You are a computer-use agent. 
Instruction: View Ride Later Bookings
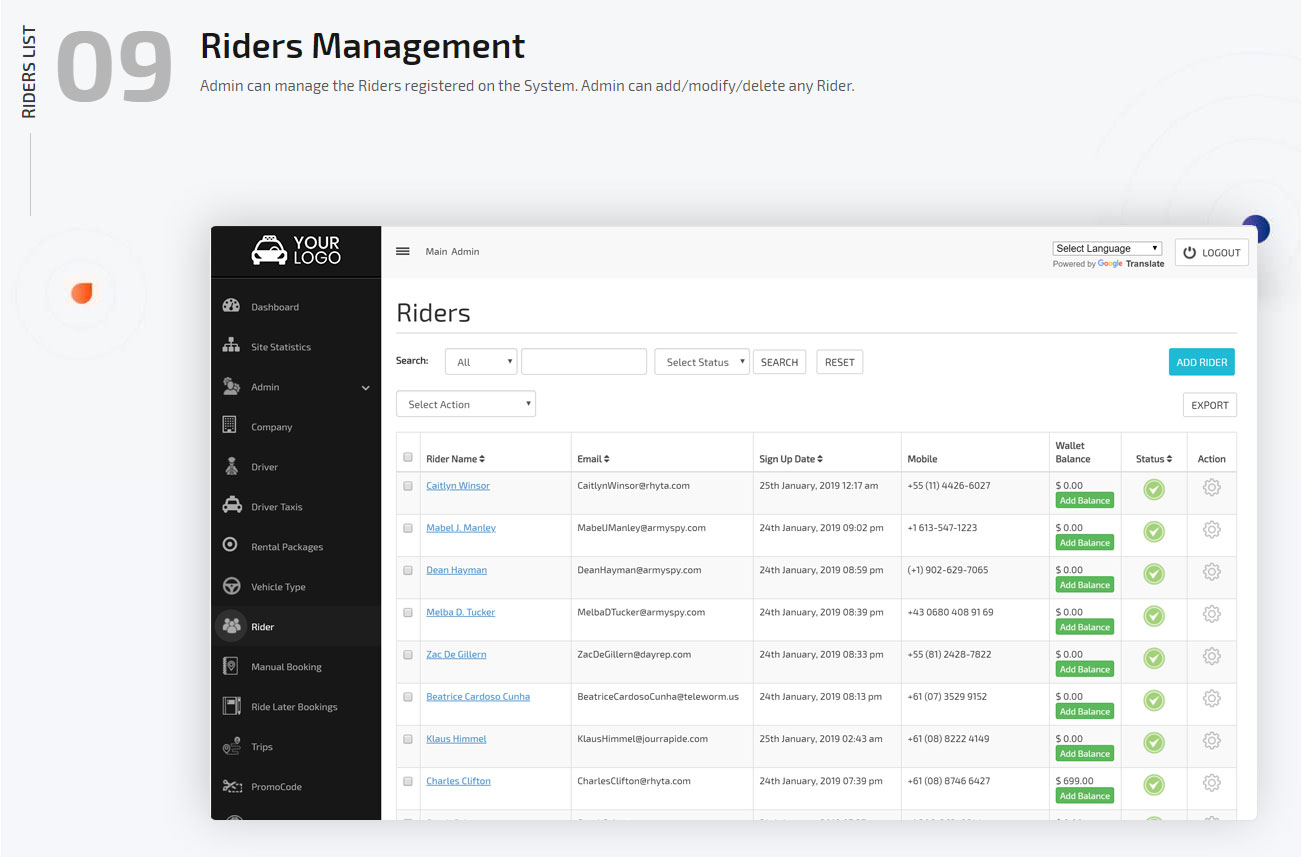(x=293, y=706)
